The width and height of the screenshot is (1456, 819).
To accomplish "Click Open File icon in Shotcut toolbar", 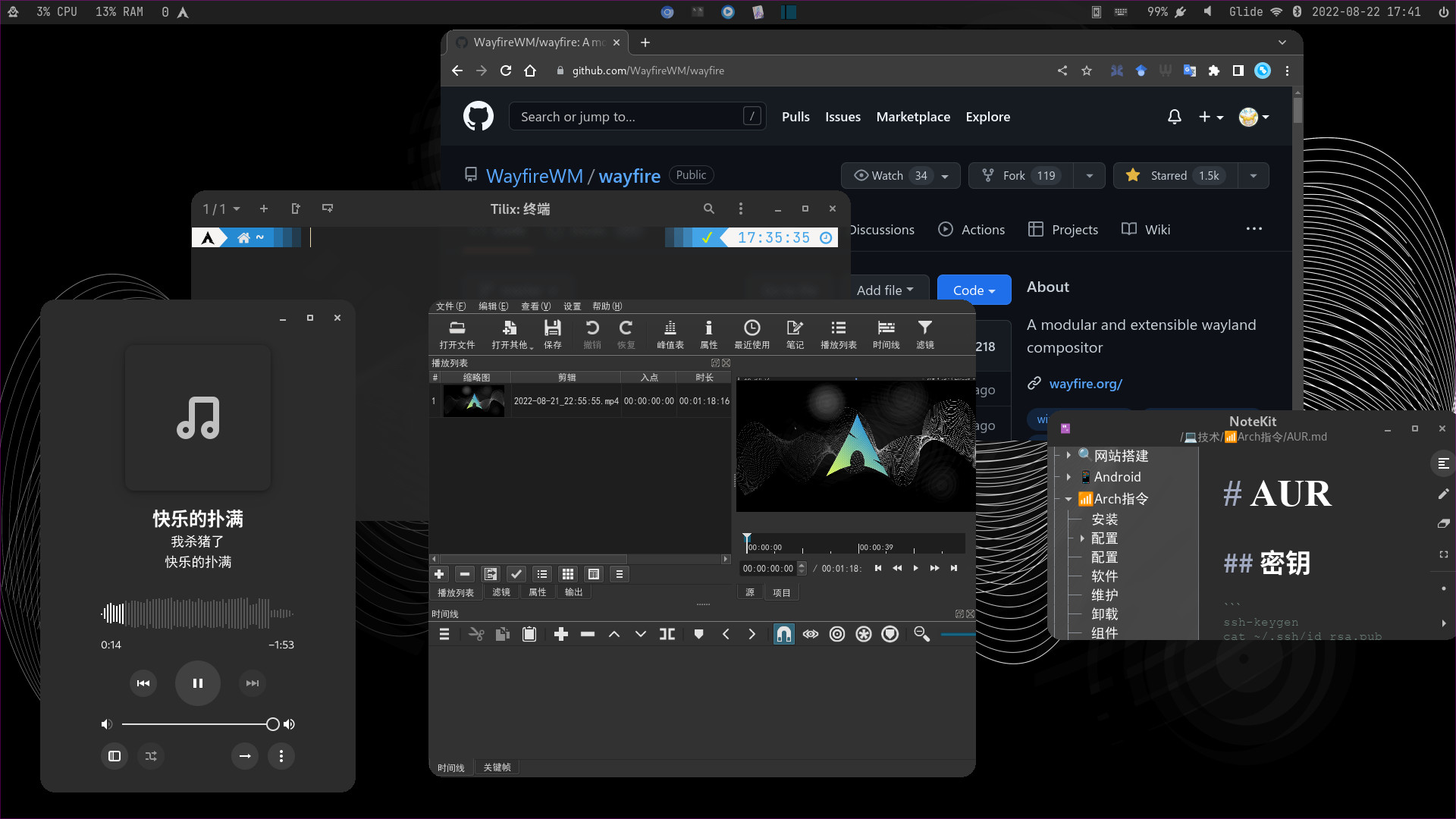I will coord(457,328).
